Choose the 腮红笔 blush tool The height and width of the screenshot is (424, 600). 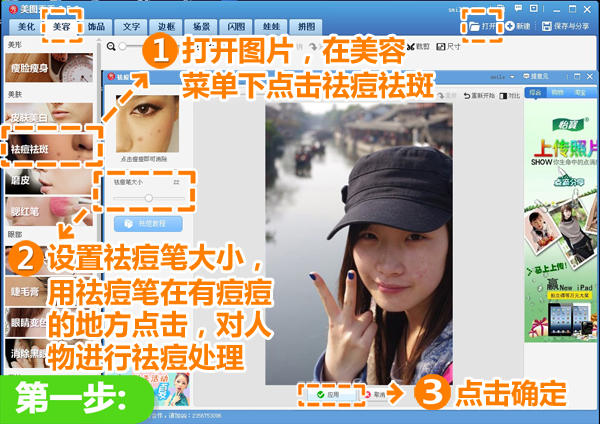(x=49, y=211)
